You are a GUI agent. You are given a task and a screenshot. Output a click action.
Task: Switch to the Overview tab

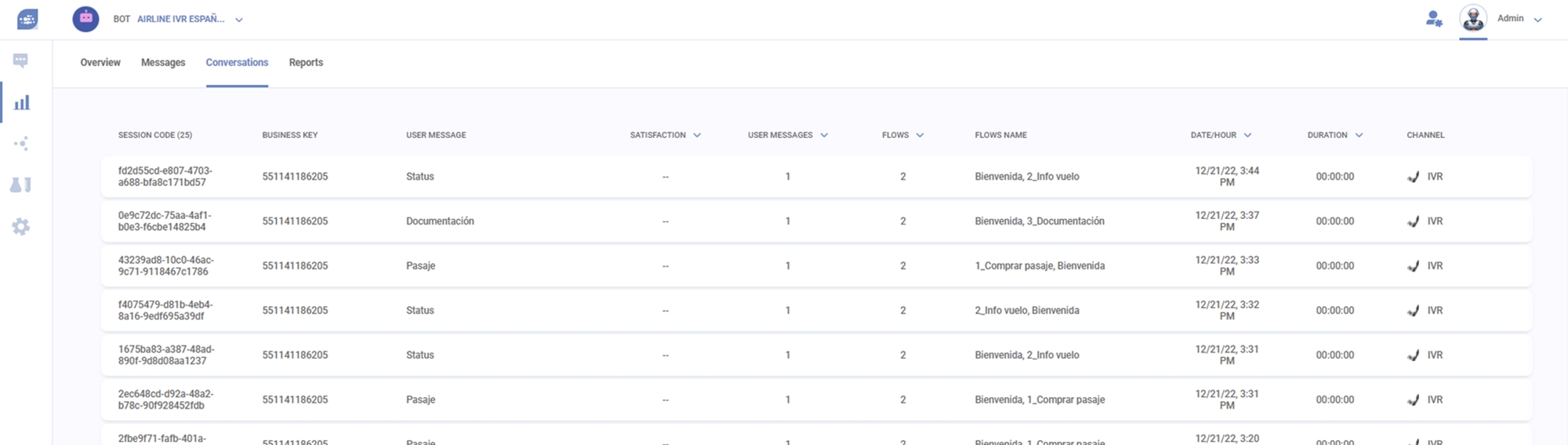pyautogui.click(x=100, y=63)
